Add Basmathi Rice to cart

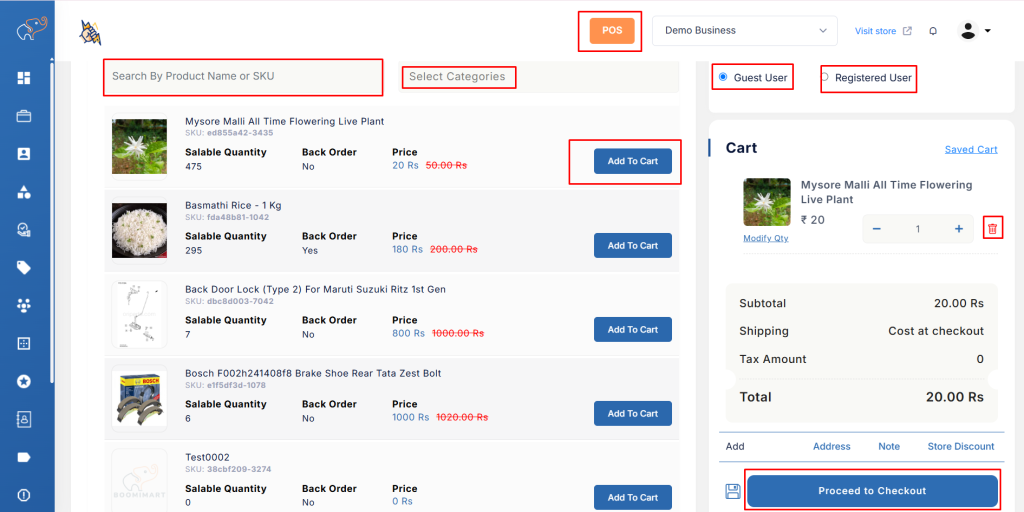[x=632, y=245]
